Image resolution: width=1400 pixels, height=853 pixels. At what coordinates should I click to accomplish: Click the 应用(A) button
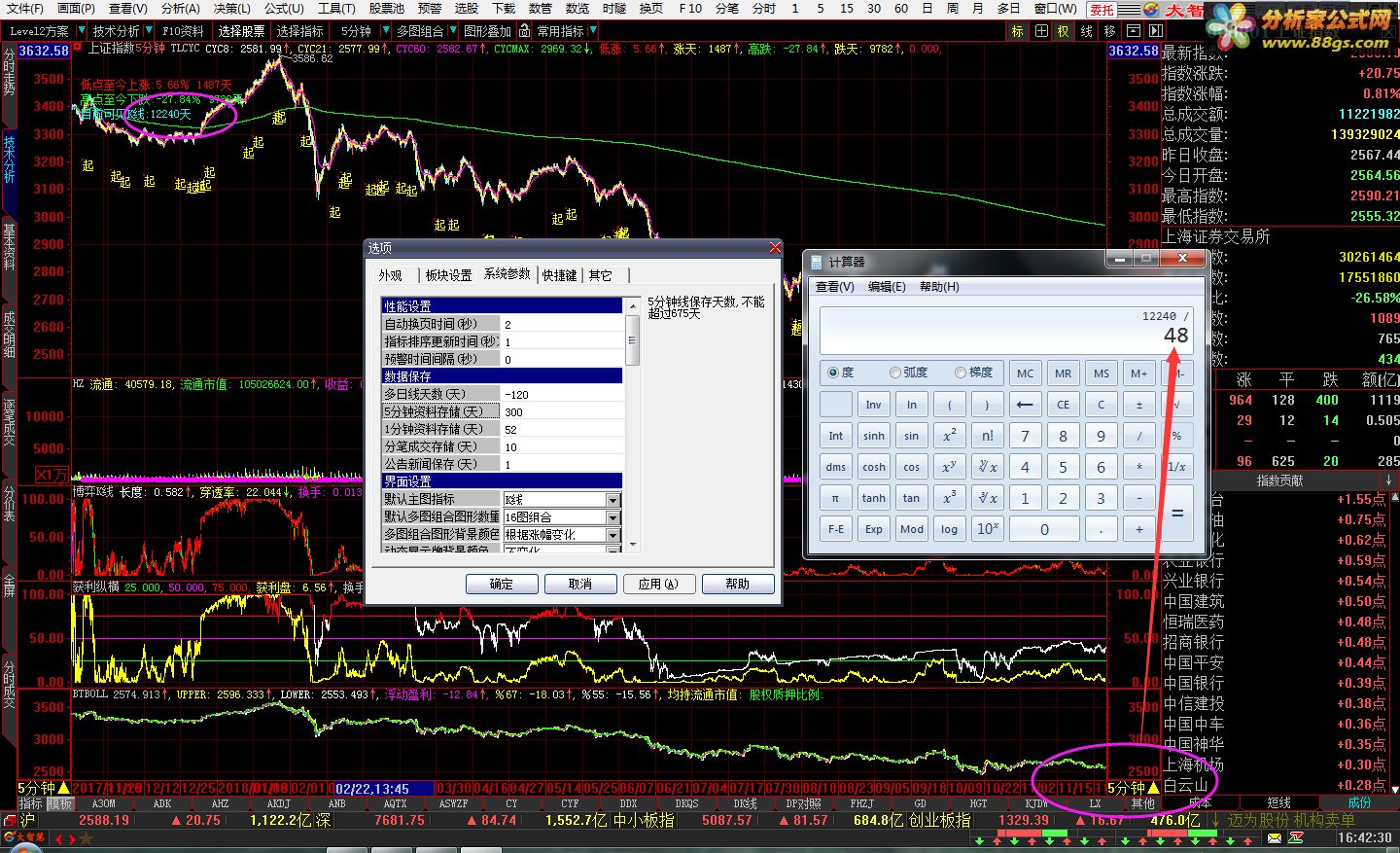[658, 584]
